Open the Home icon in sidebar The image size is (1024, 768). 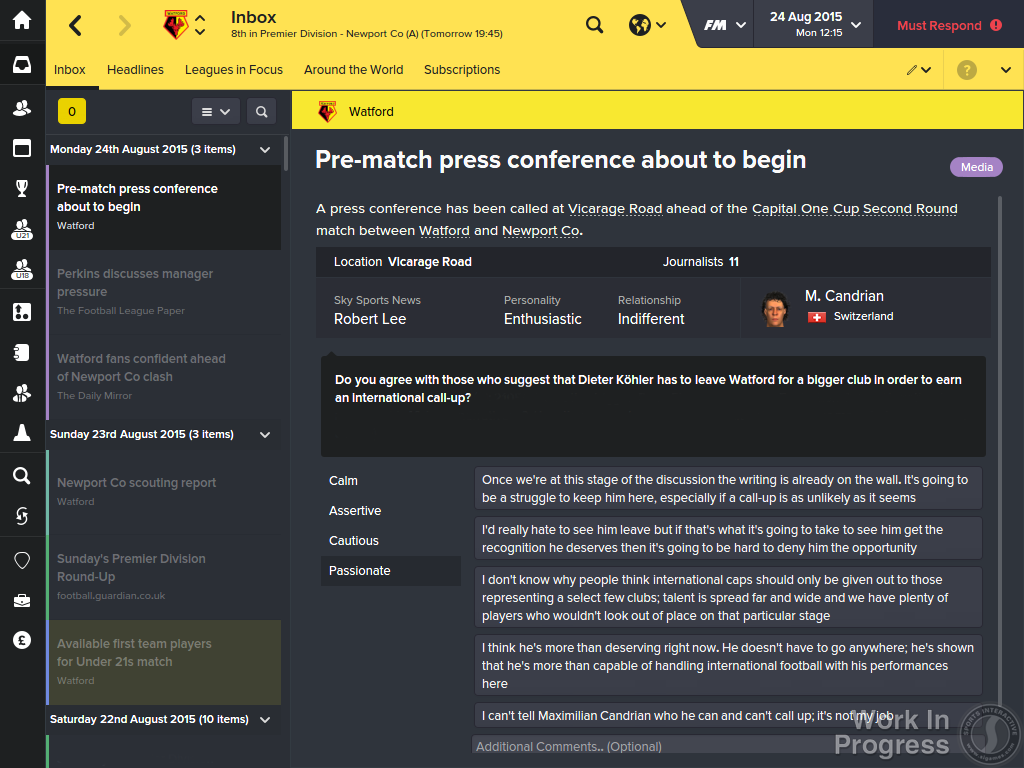tap(22, 20)
